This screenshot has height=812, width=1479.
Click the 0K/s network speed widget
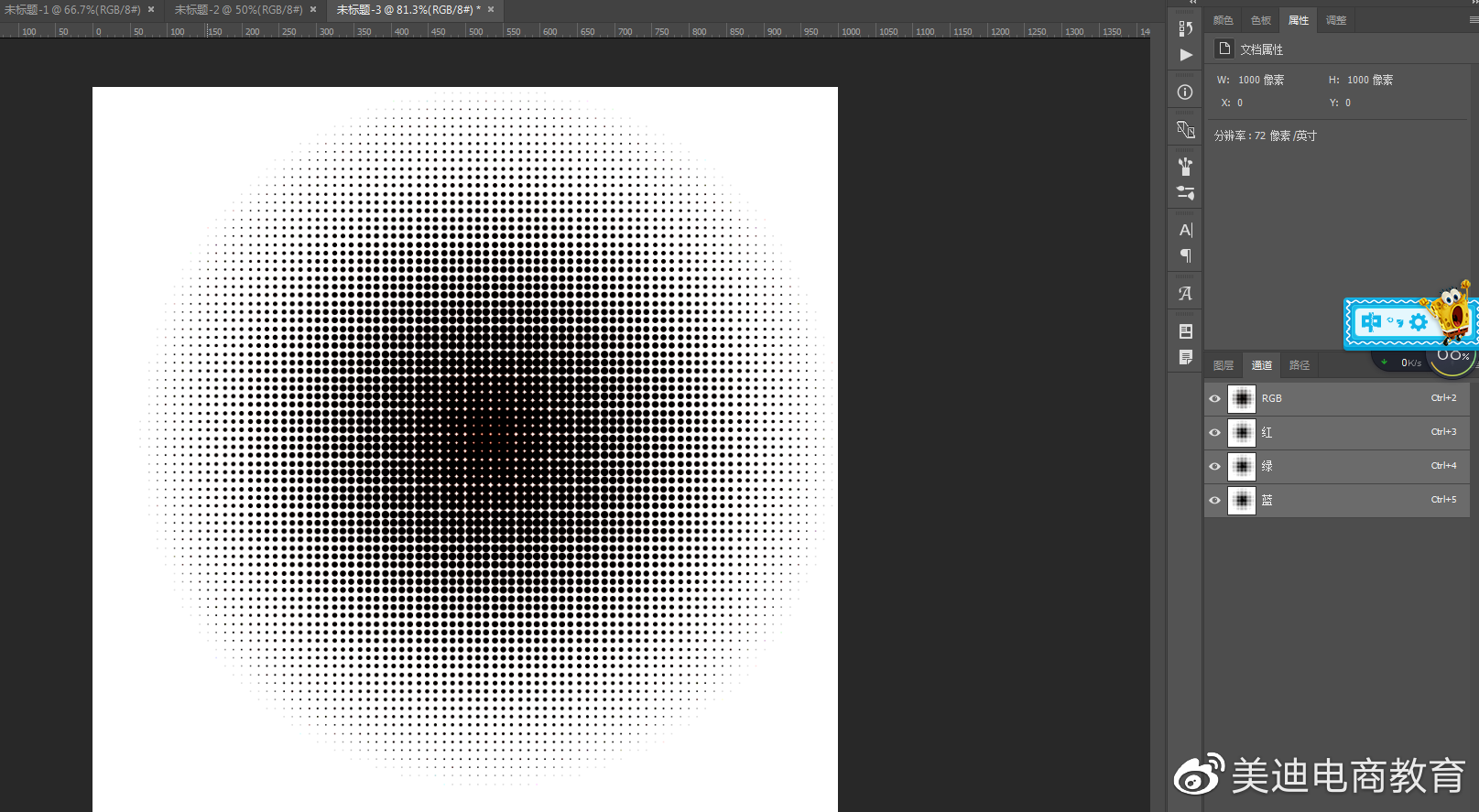tap(1410, 363)
